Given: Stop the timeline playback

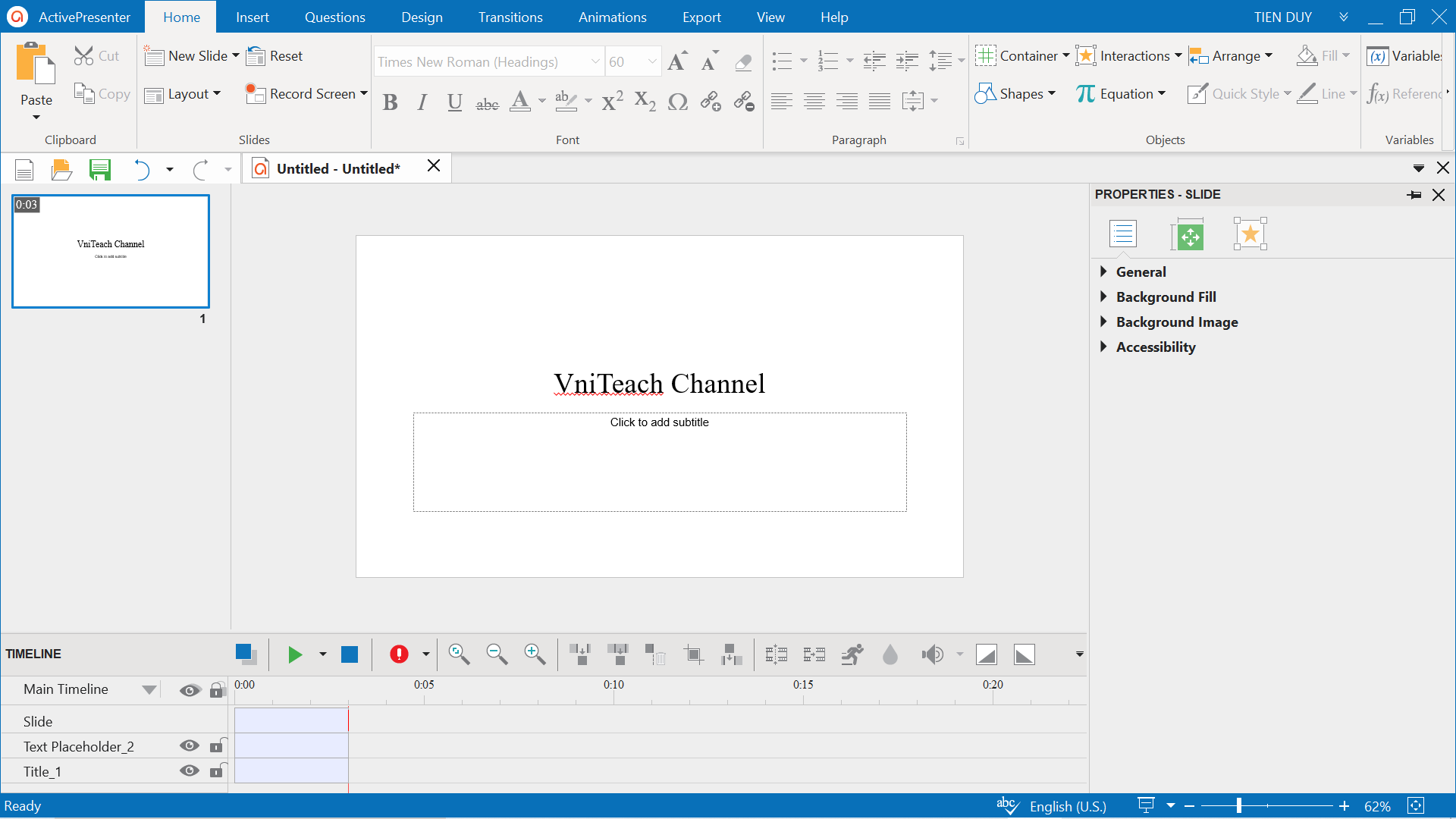Looking at the screenshot, I should (x=350, y=654).
